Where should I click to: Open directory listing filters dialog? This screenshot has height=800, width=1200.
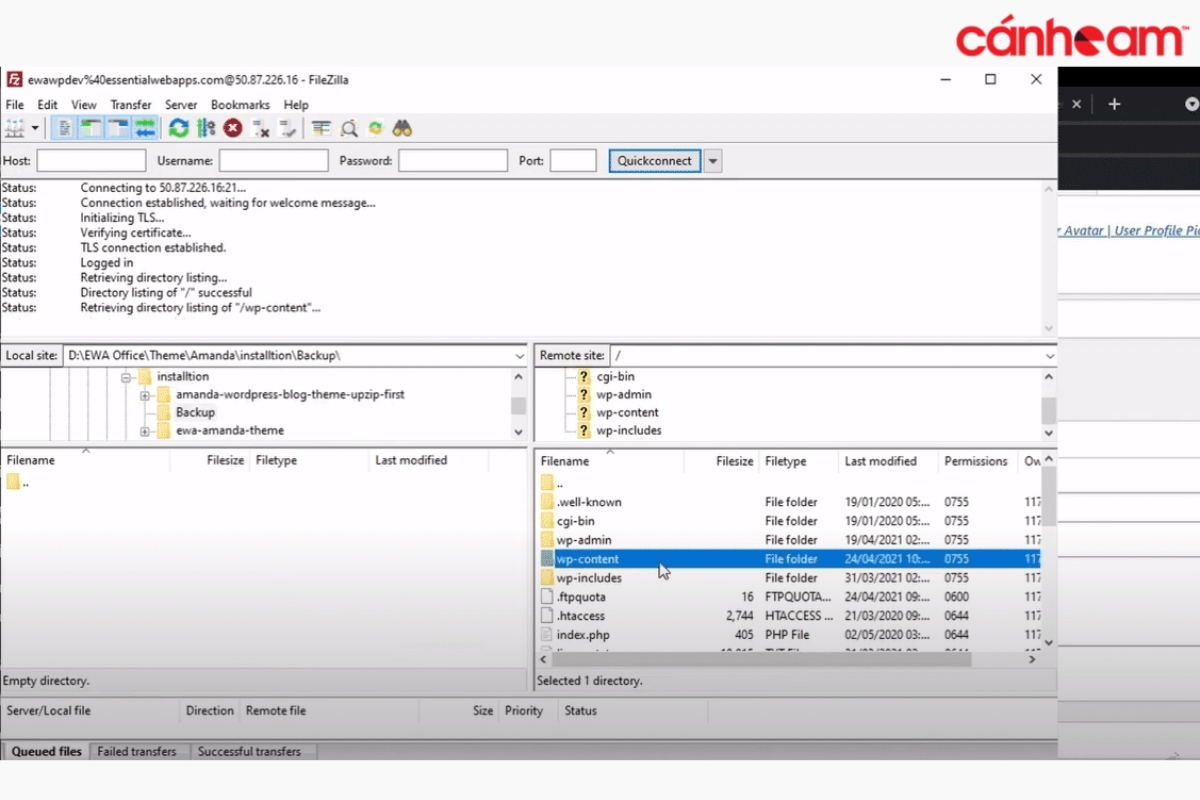321,128
